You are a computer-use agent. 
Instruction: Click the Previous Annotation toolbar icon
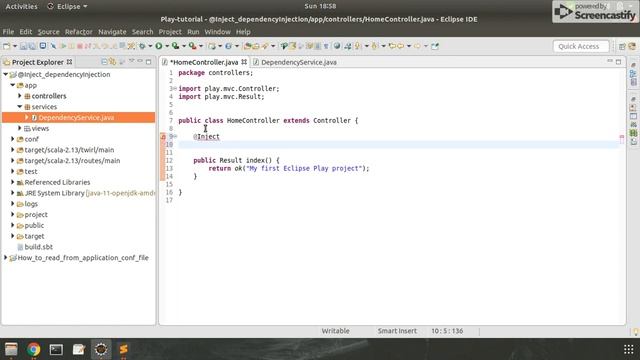pos(374,46)
